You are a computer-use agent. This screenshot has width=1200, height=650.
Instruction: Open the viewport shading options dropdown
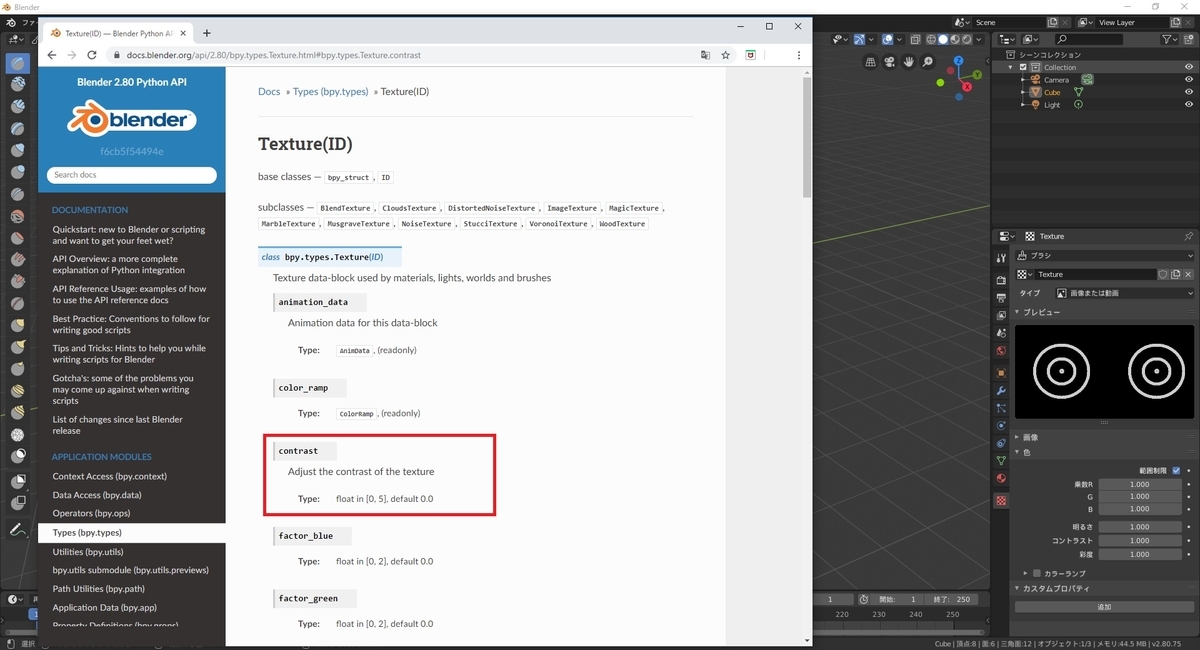coord(981,39)
